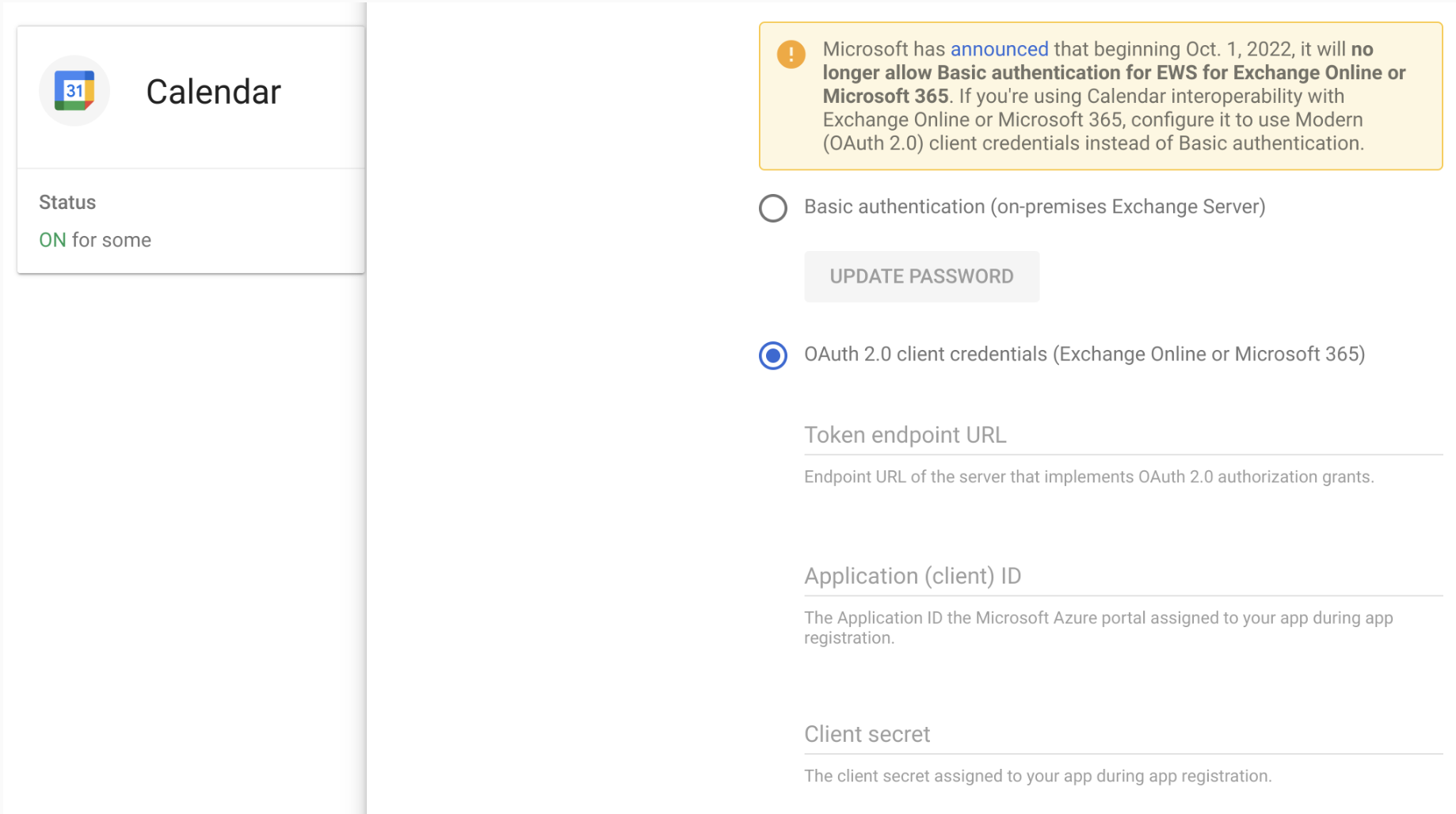The width and height of the screenshot is (1456, 814).
Task: Click the Token endpoint URL helper text
Action: (1088, 477)
